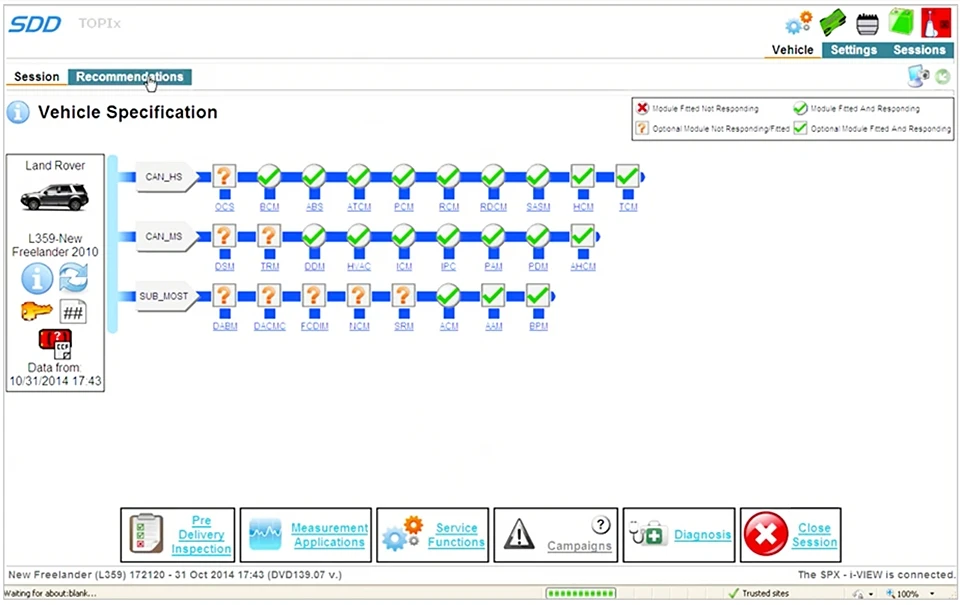The width and height of the screenshot is (960, 605).
Task: Click the PCM module check icon
Action: 403,176
